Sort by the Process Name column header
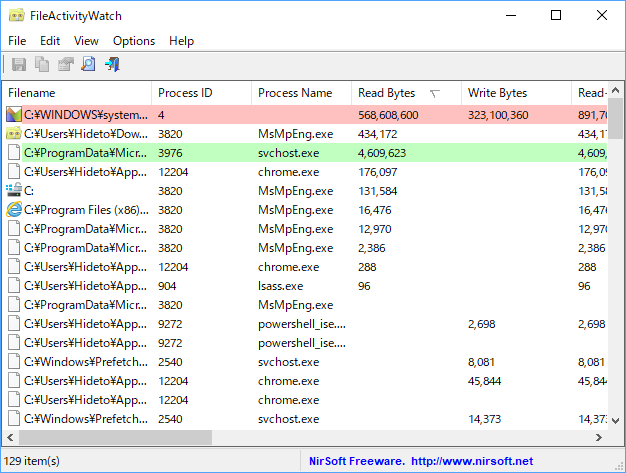 301,93
